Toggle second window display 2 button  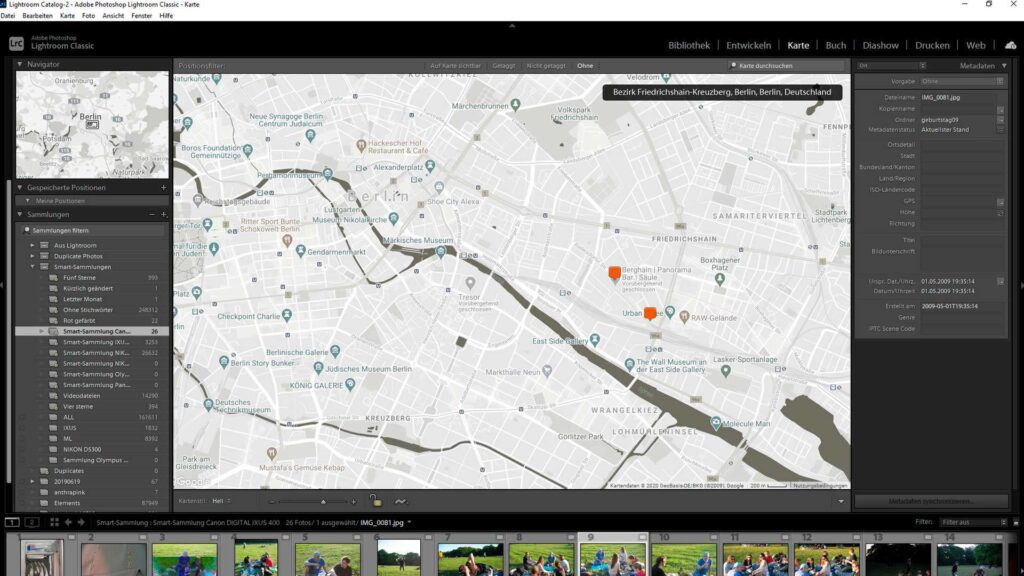click(31, 522)
